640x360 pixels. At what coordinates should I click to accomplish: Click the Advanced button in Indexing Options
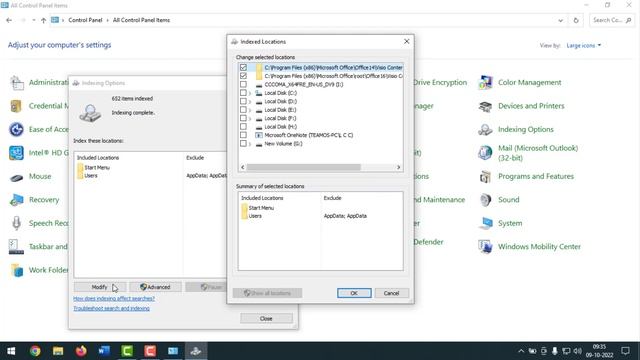tap(155, 287)
